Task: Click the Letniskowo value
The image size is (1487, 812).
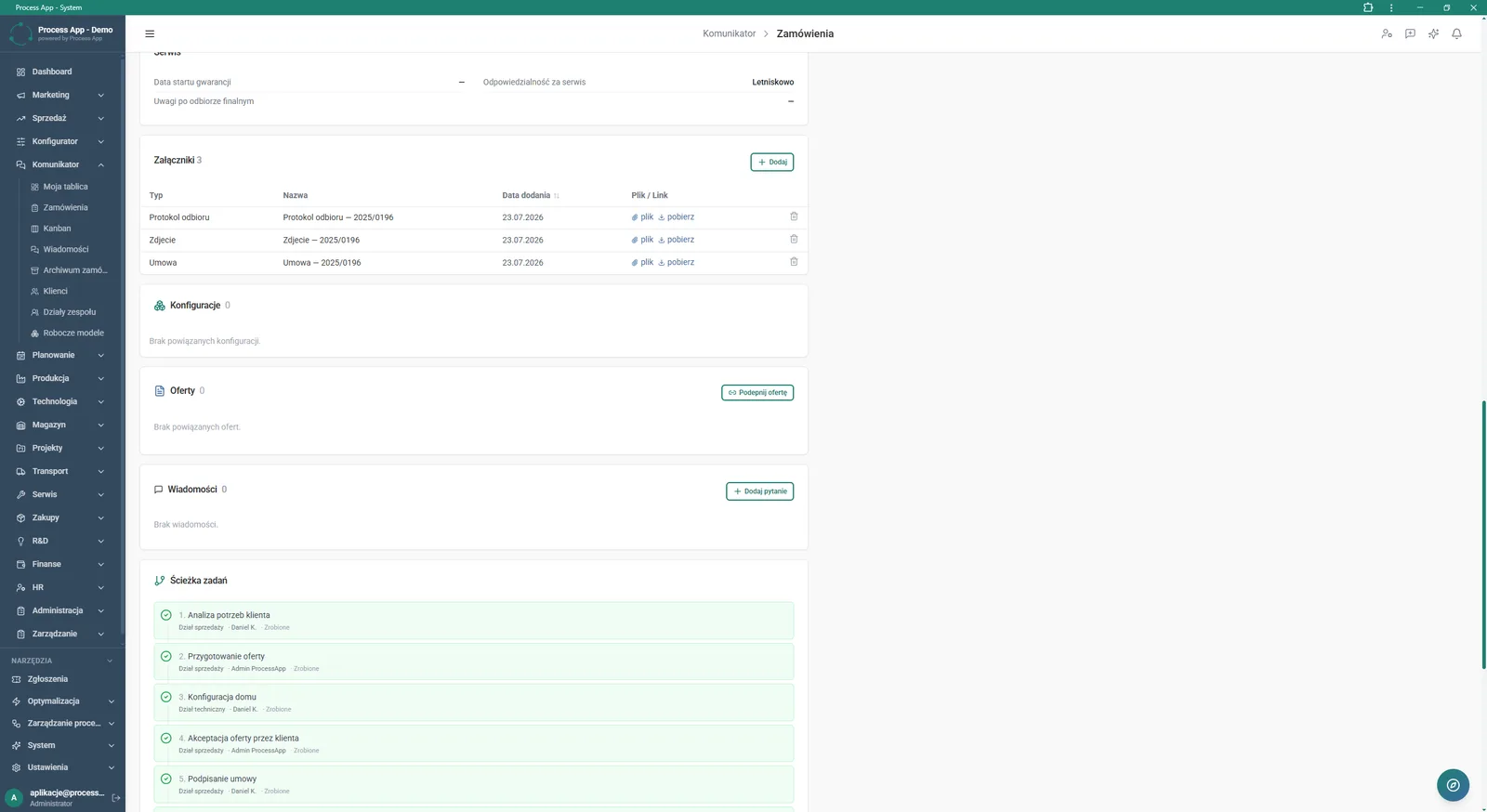Action: click(x=773, y=82)
